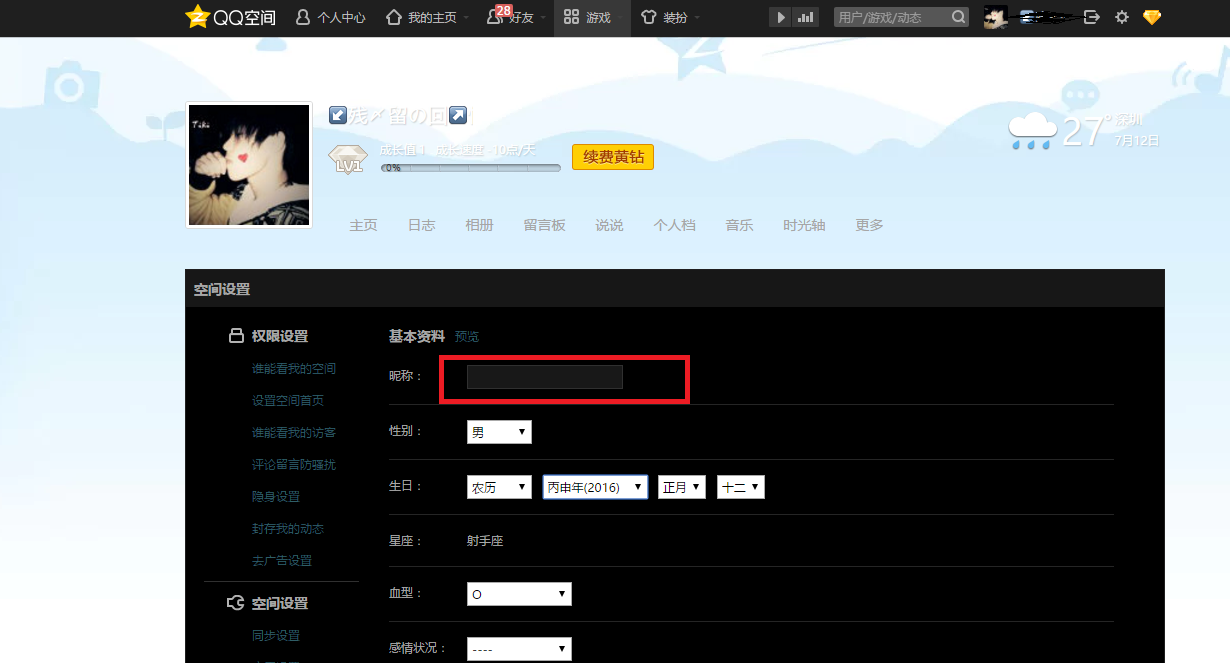The height and width of the screenshot is (663, 1230).
Task: Click the 权限设置 sidebar heading
Action: (280, 336)
